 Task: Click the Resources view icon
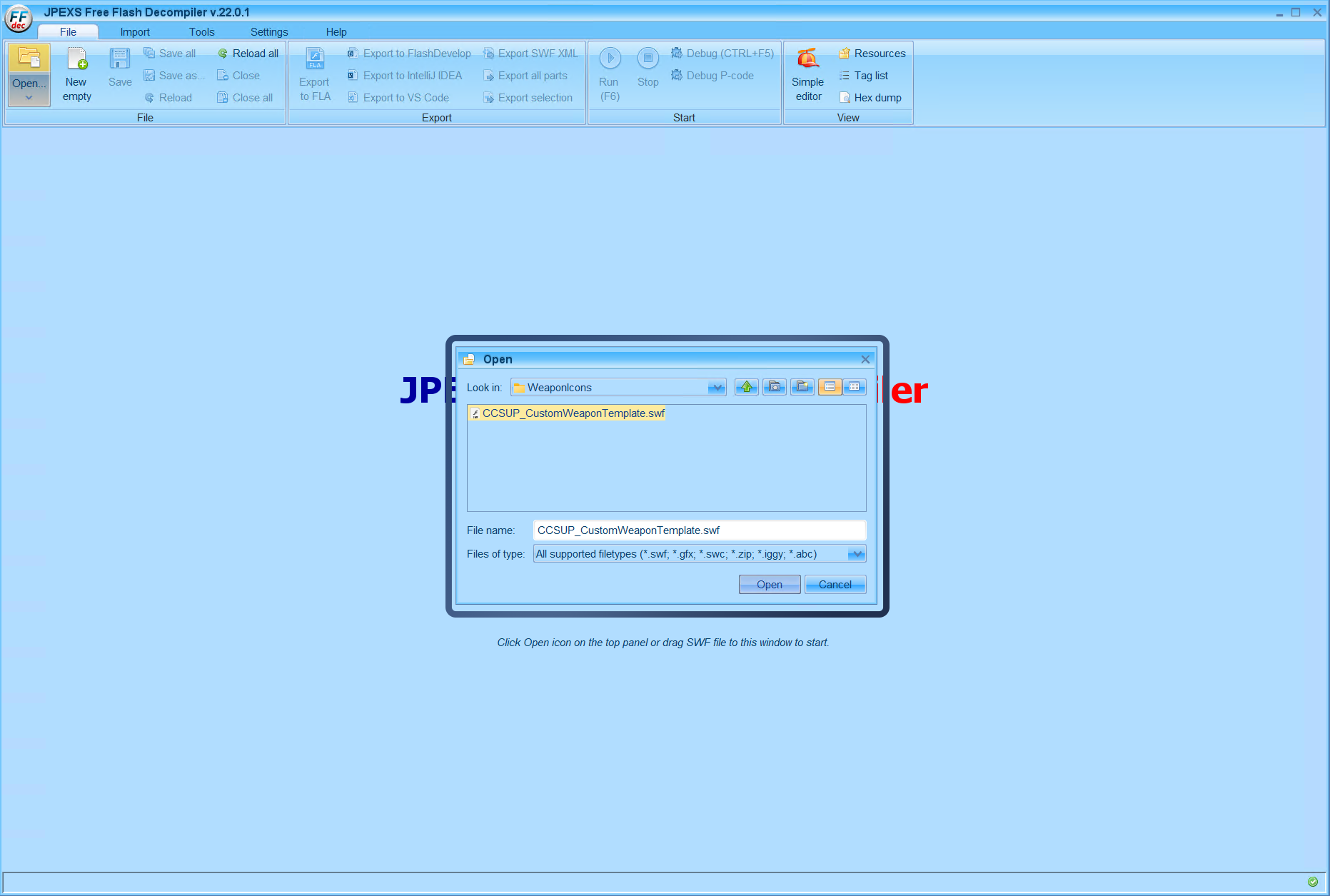tap(872, 53)
